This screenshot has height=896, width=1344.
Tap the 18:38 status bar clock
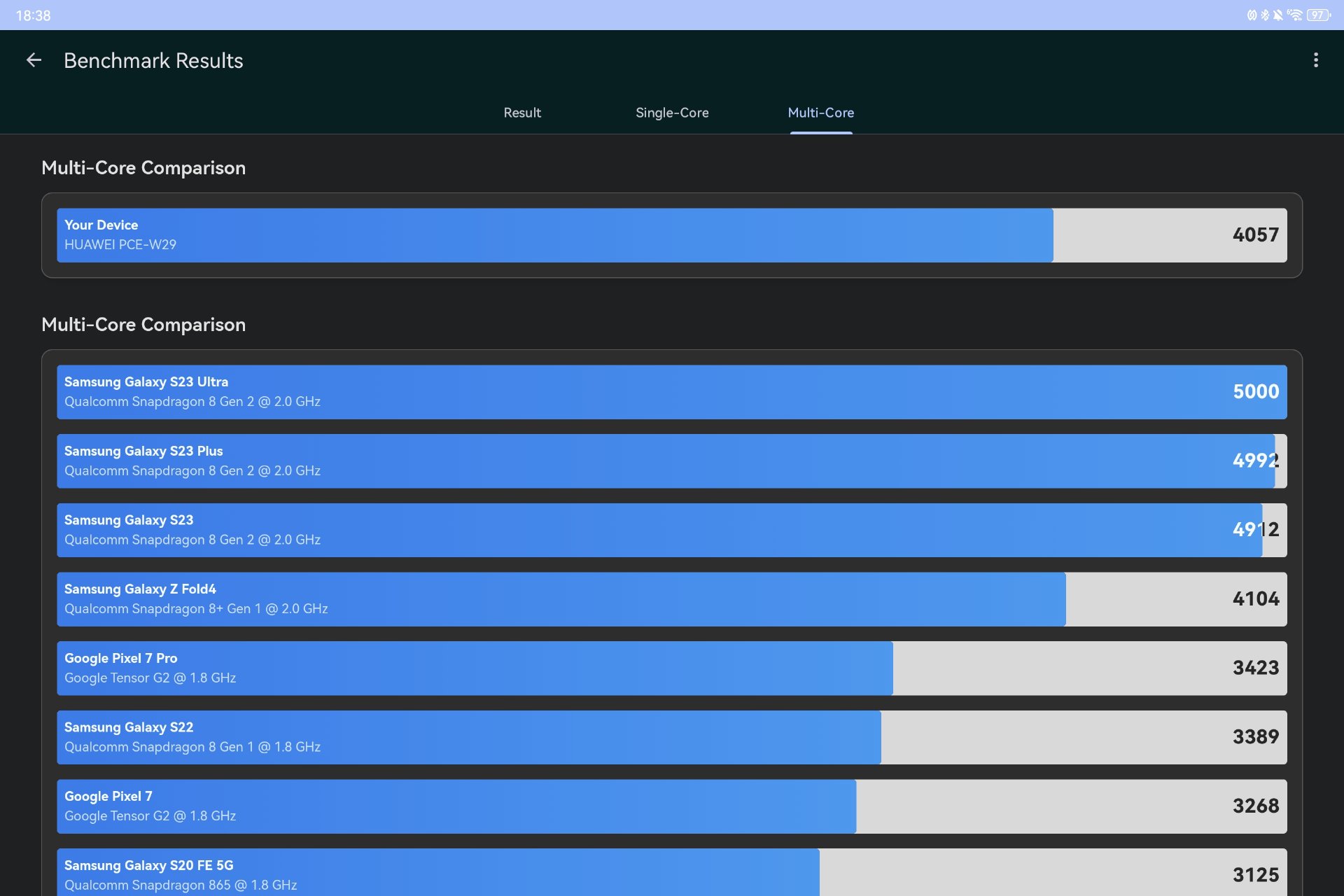[33, 15]
